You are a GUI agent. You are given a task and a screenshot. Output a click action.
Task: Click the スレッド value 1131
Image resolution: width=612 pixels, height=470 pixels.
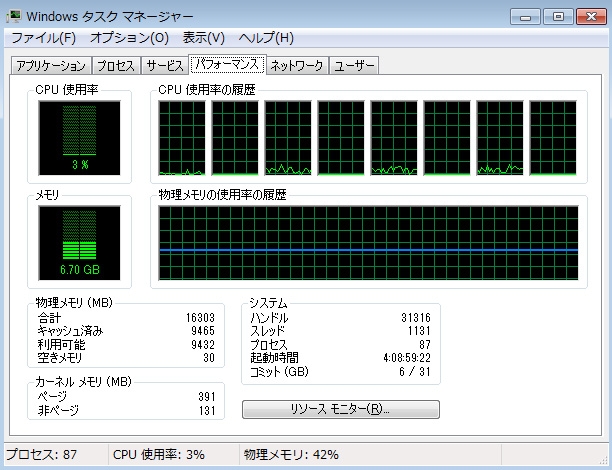(419, 331)
